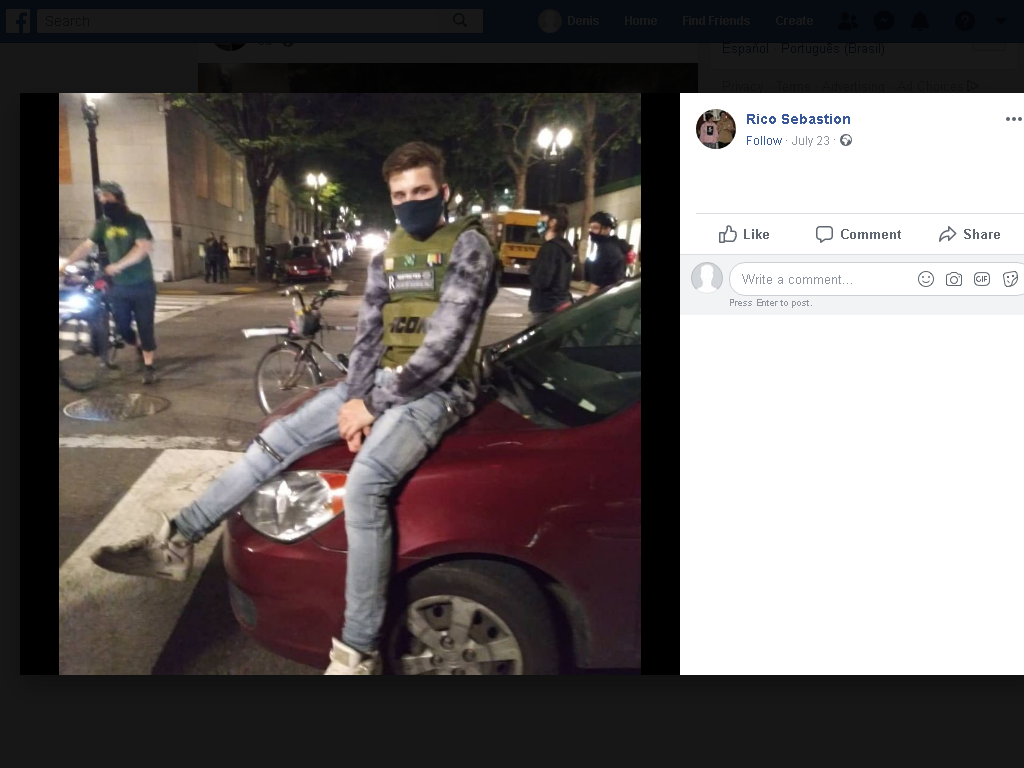1024x768 pixels.
Task: Follow Rico Sebastion
Action: tap(763, 140)
